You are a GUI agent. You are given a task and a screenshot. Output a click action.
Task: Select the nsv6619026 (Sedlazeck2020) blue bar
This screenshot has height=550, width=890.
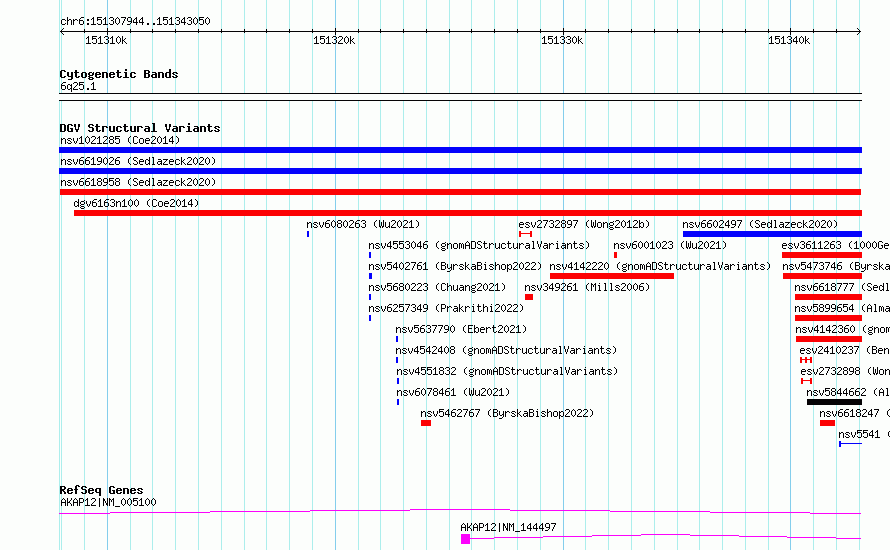point(460,171)
